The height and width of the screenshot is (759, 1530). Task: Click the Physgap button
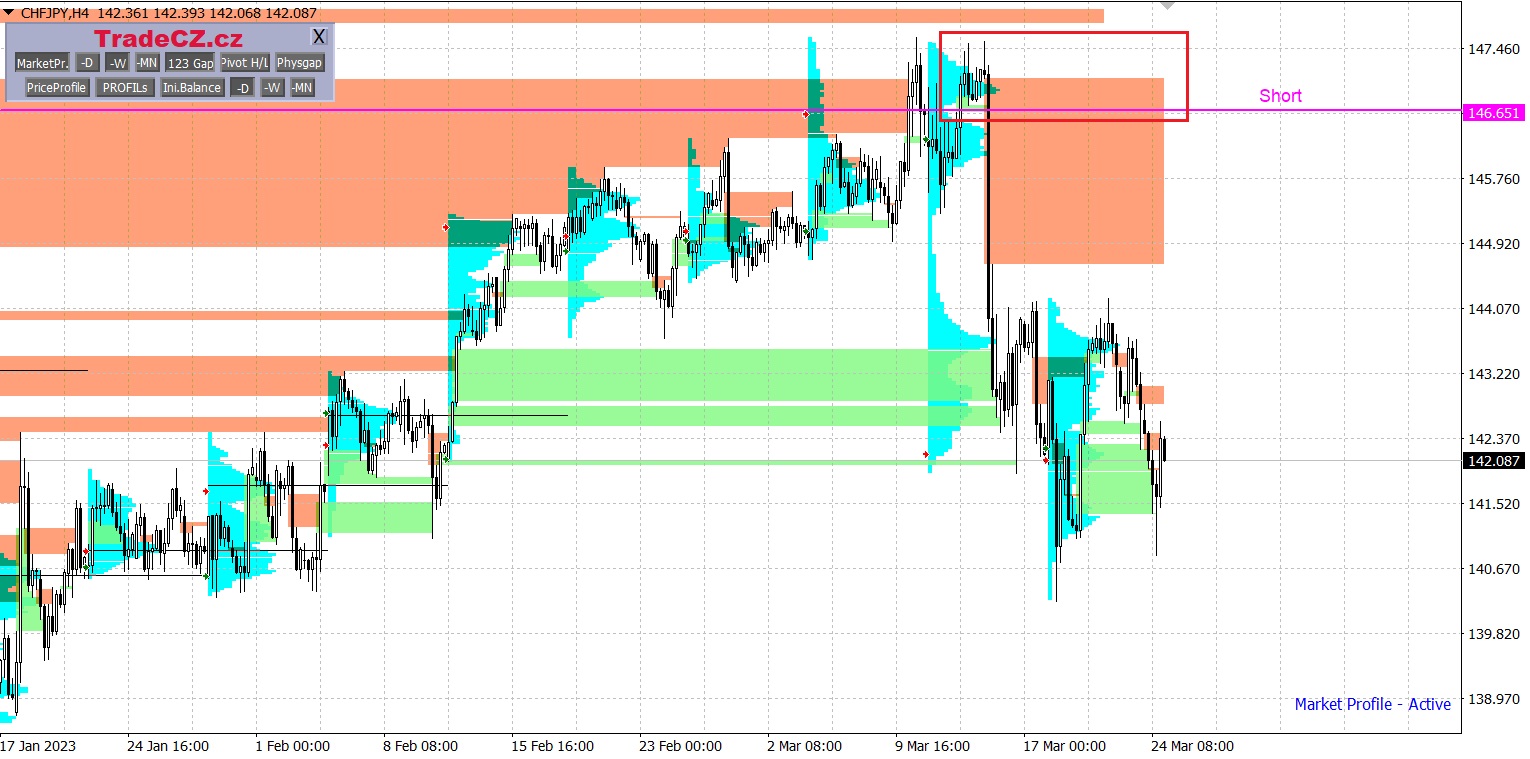click(x=300, y=63)
